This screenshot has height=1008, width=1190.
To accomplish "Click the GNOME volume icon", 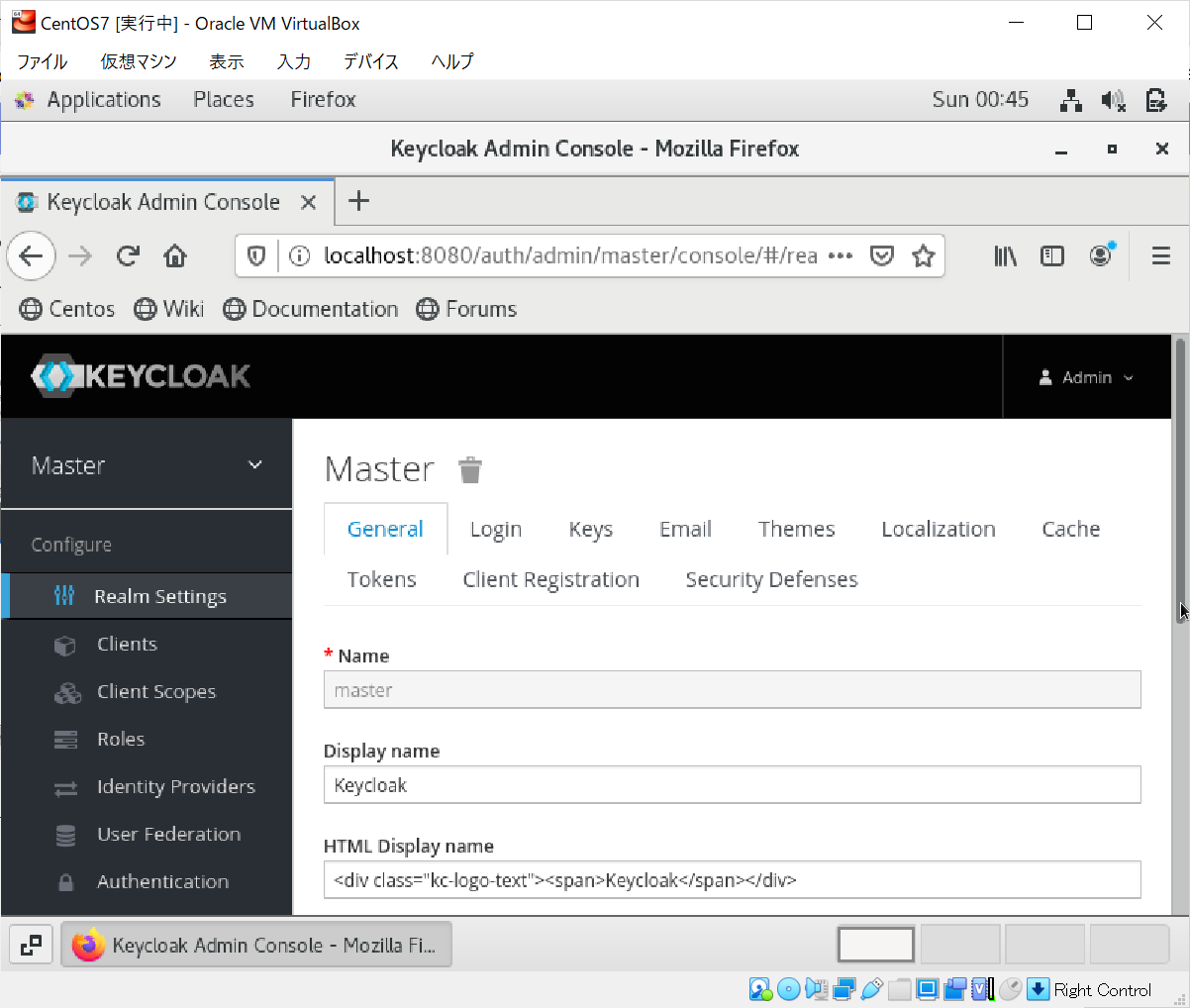I will (1113, 100).
